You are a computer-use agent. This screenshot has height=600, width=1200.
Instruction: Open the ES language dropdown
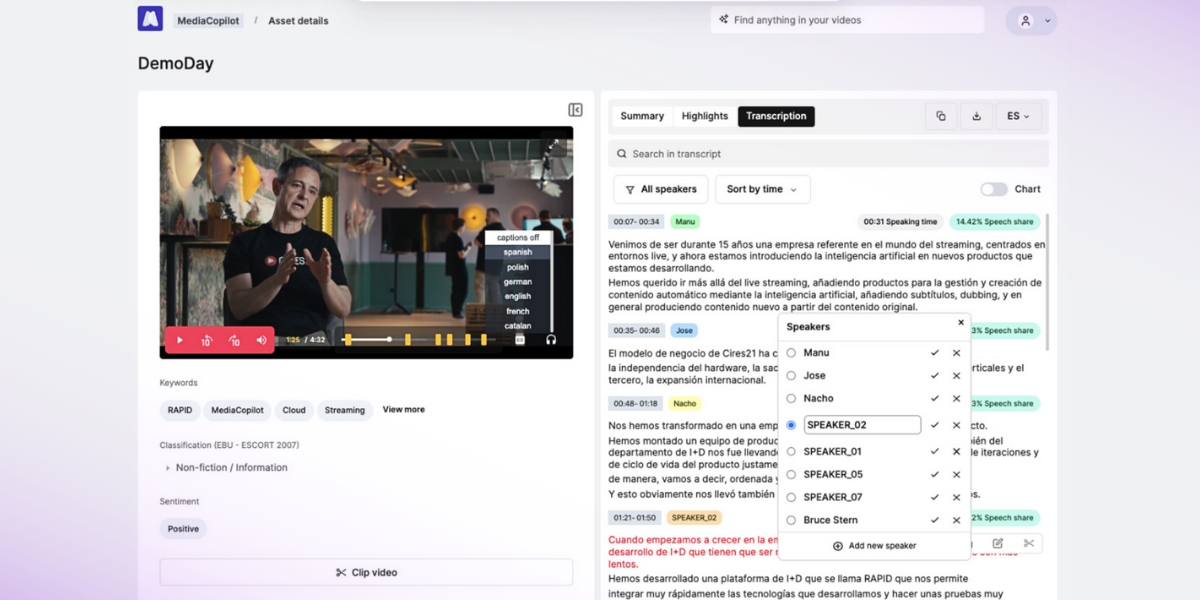[x=1018, y=116]
